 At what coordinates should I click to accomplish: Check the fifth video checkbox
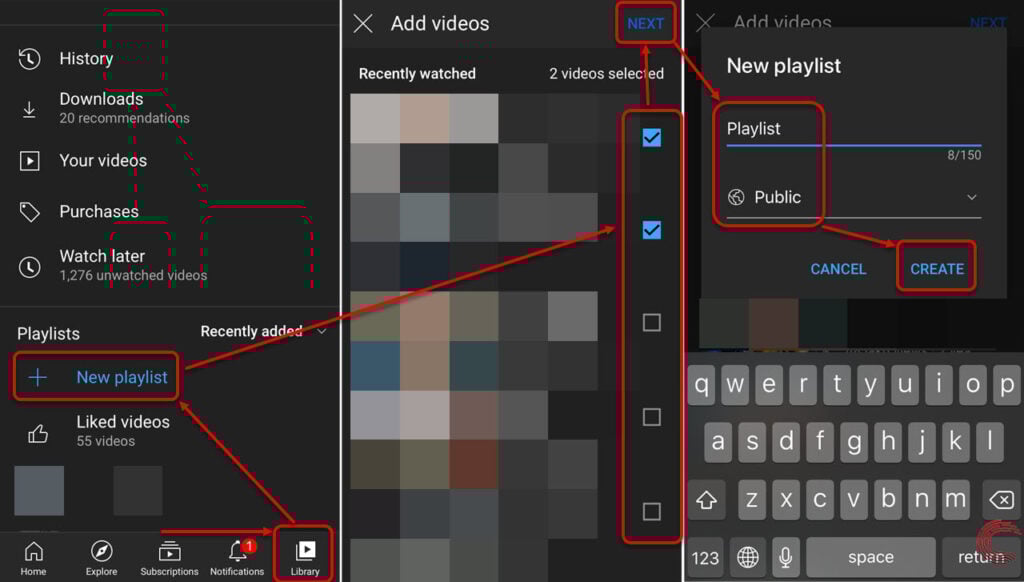click(x=651, y=511)
